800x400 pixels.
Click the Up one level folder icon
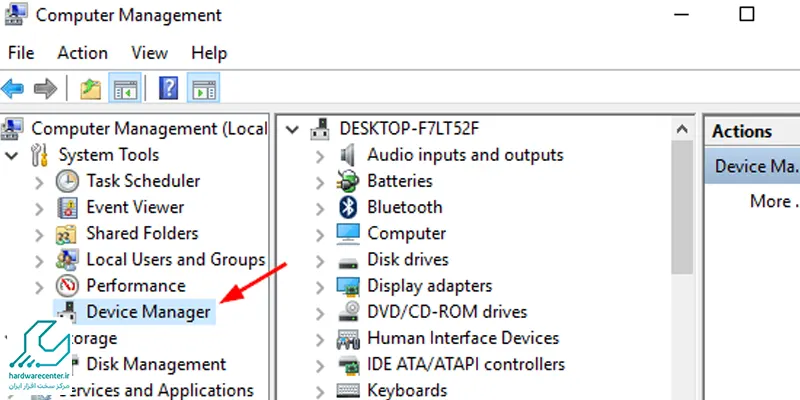click(91, 89)
